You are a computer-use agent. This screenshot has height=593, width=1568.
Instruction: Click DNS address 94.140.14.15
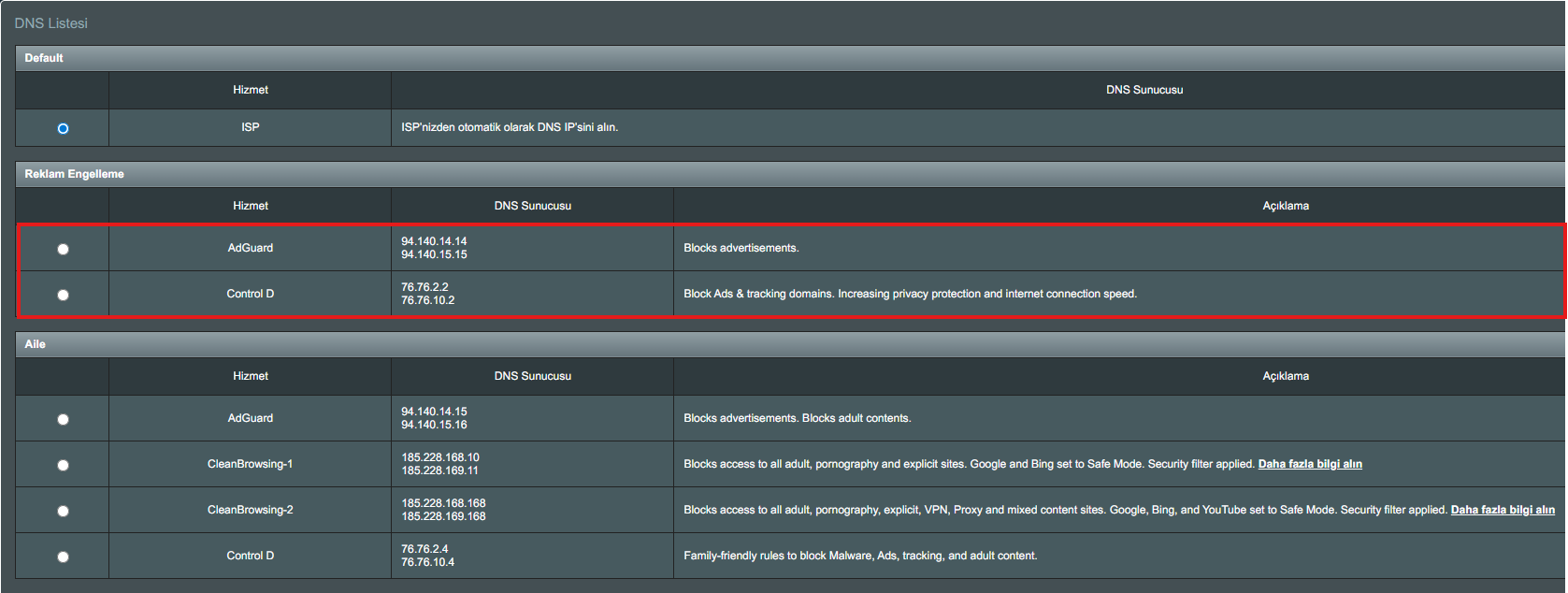[434, 412]
